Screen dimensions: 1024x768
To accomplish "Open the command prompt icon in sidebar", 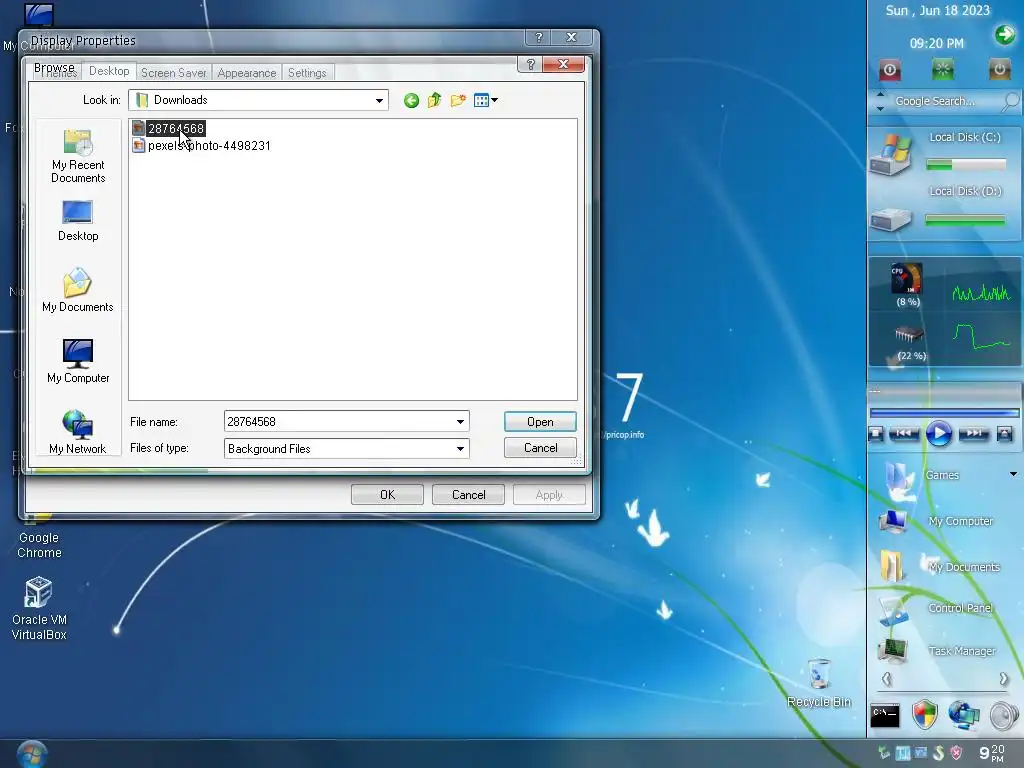I will point(885,716).
